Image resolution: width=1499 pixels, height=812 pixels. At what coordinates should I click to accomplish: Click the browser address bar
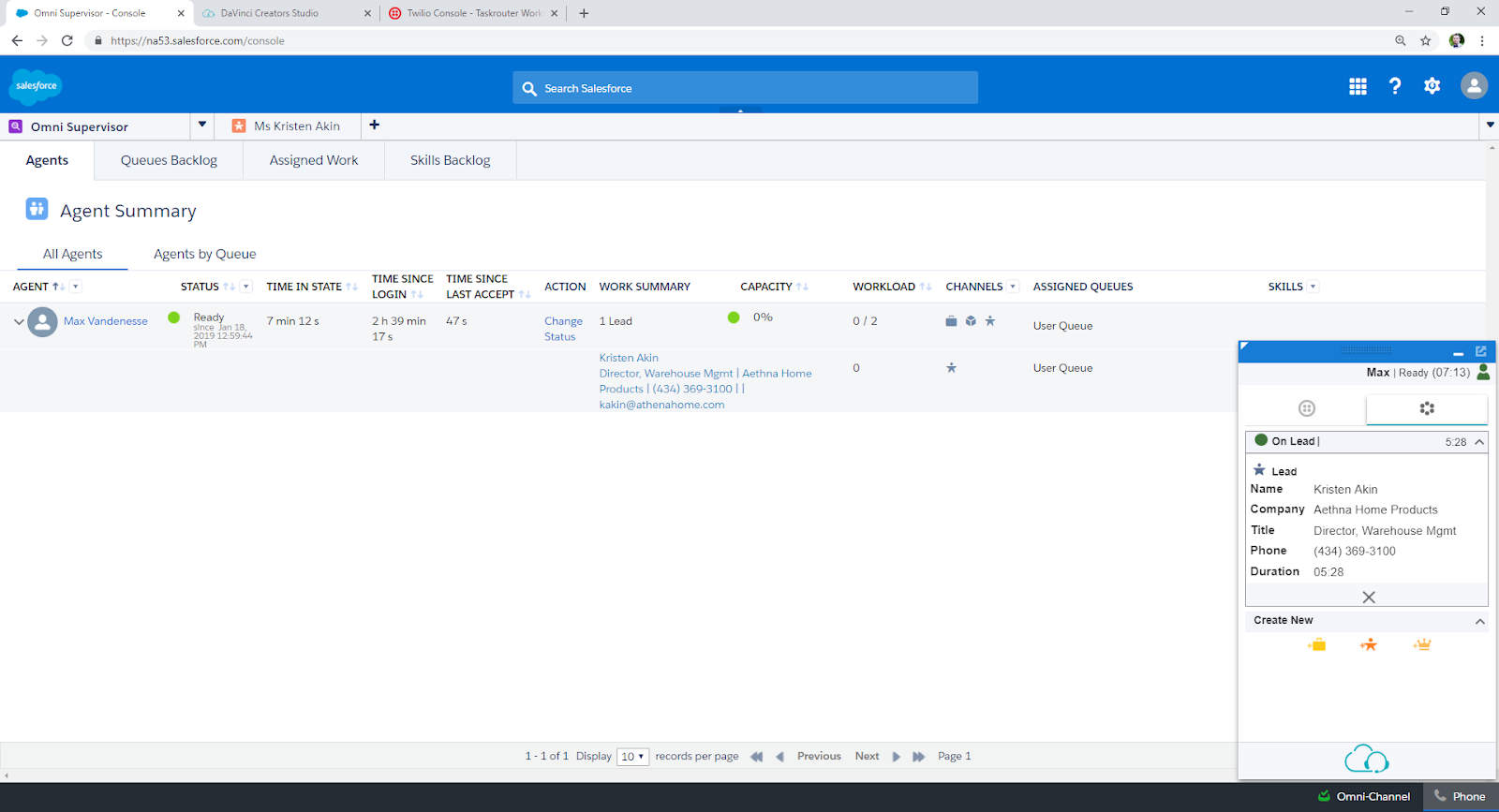pos(740,40)
